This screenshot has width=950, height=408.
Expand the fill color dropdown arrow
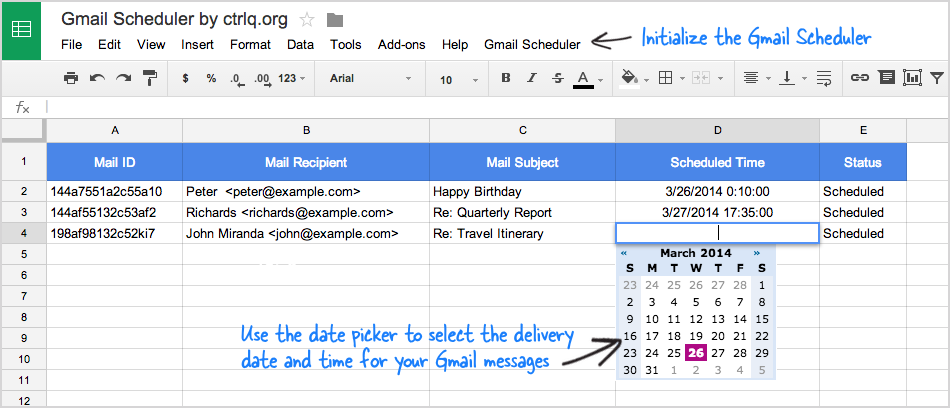(646, 79)
